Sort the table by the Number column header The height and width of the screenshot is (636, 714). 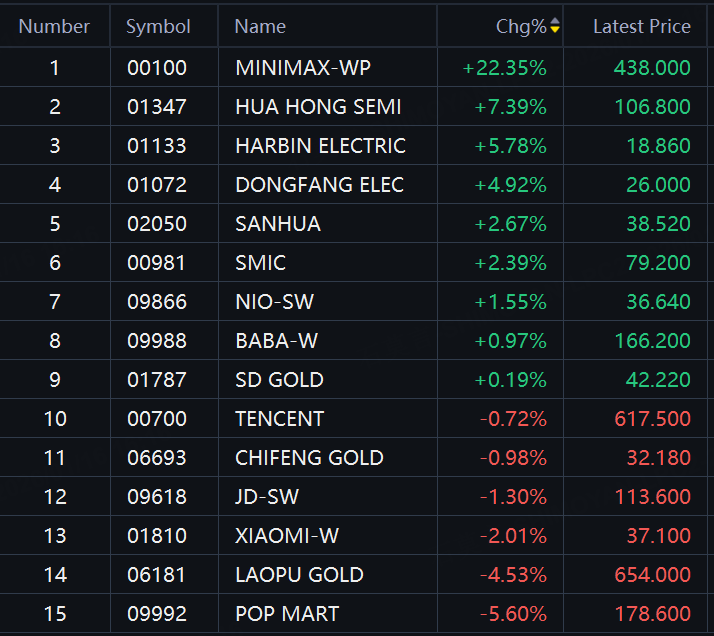[x=54, y=27]
